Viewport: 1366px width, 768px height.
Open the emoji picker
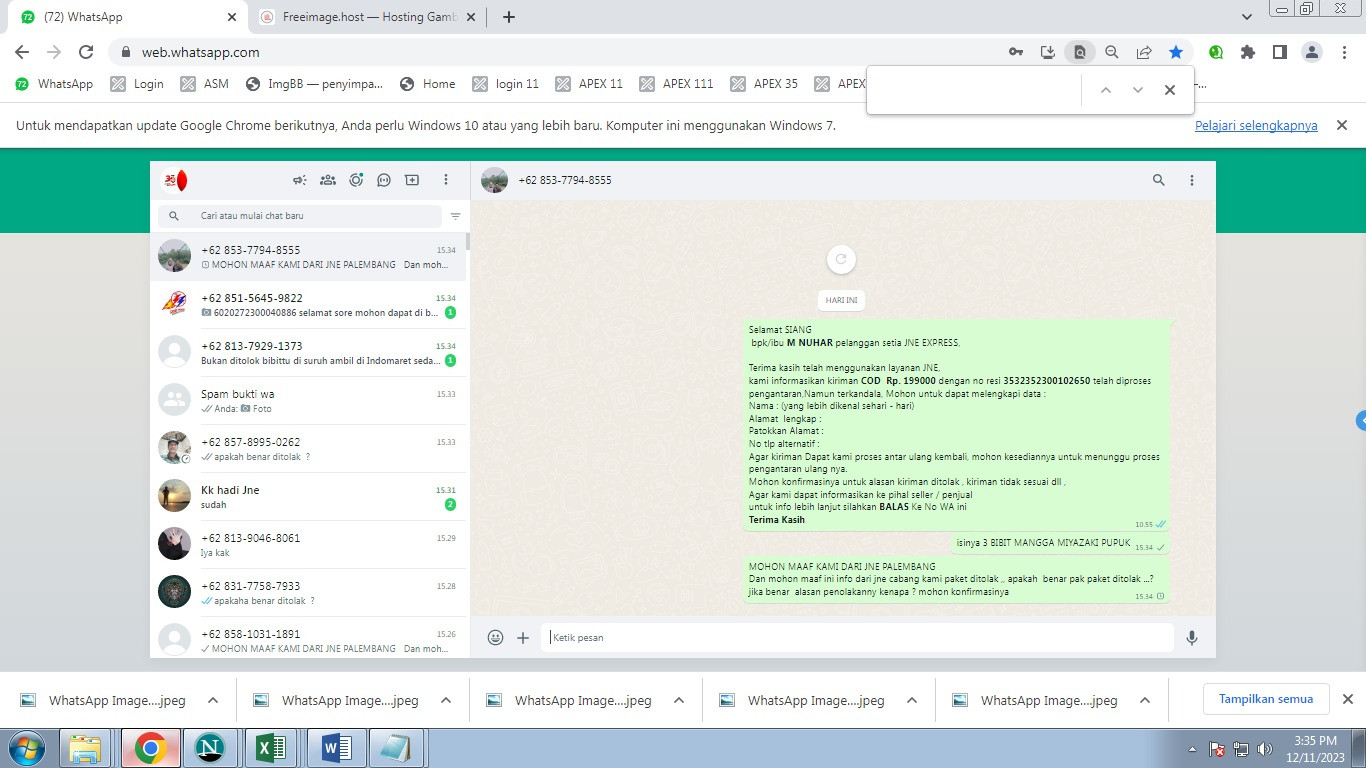(495, 637)
